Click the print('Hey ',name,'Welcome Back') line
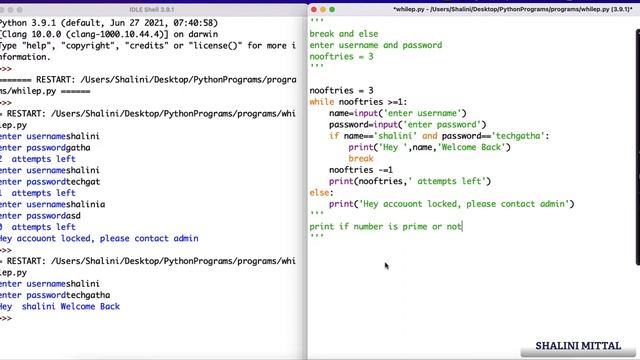640x360 pixels. point(429,147)
